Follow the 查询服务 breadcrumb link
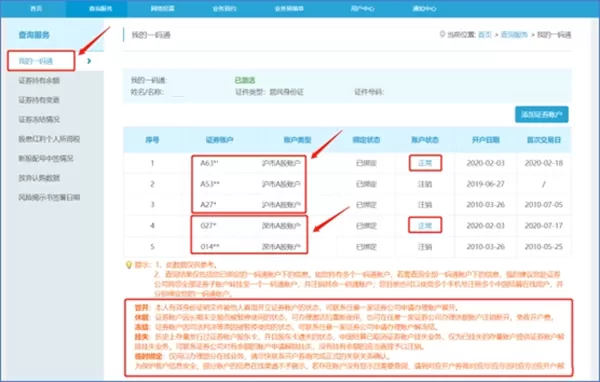The width and height of the screenshot is (600, 382). pos(514,35)
